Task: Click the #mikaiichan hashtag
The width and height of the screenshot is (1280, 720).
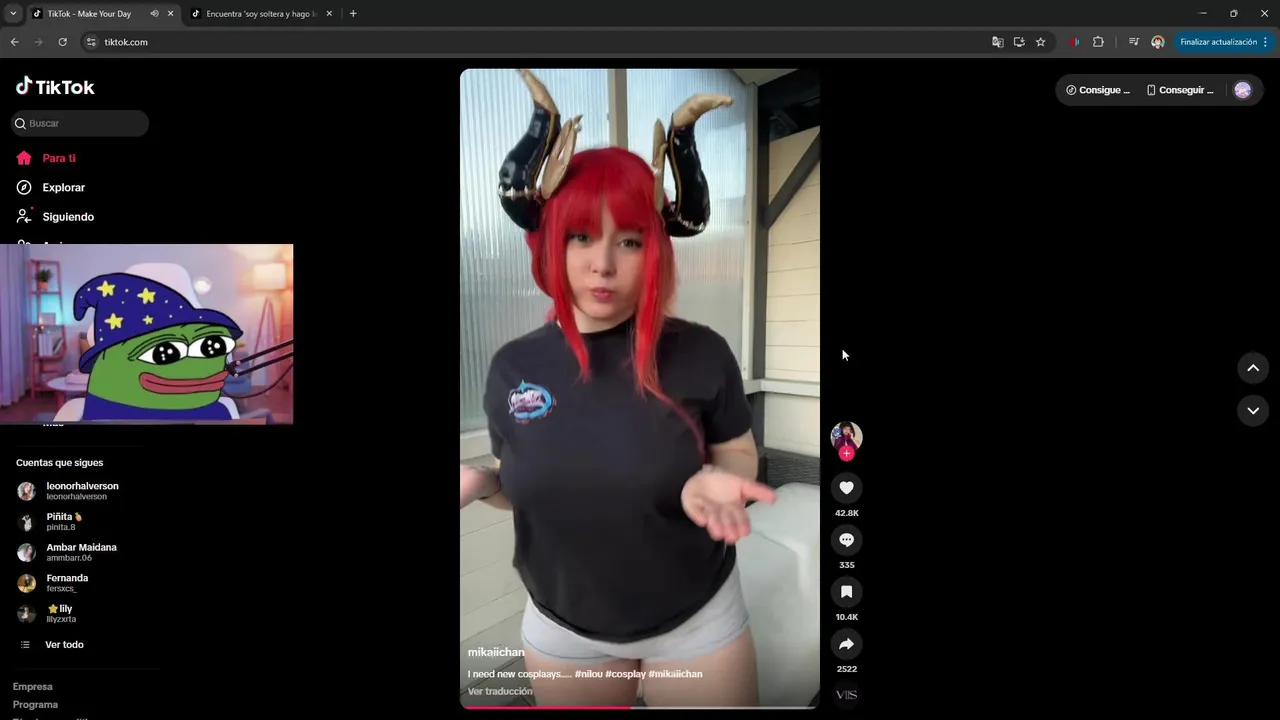Action: tap(675, 674)
